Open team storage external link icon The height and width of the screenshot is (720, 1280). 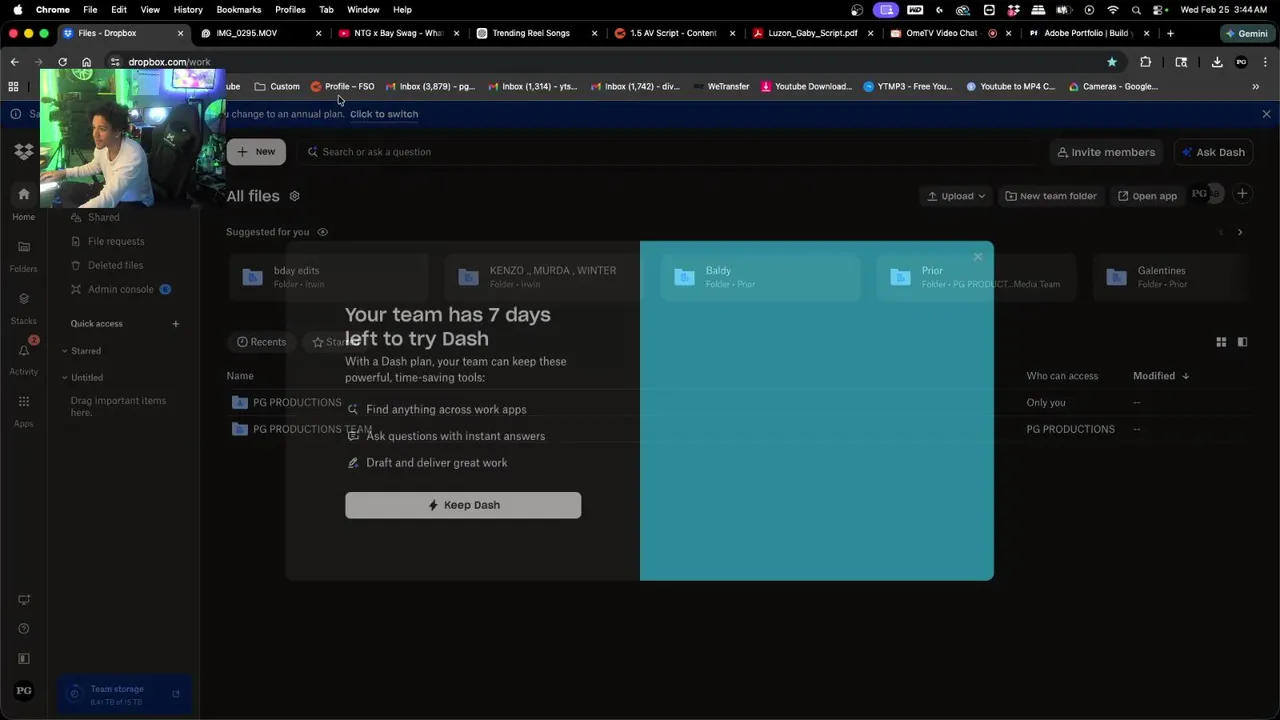(176, 694)
